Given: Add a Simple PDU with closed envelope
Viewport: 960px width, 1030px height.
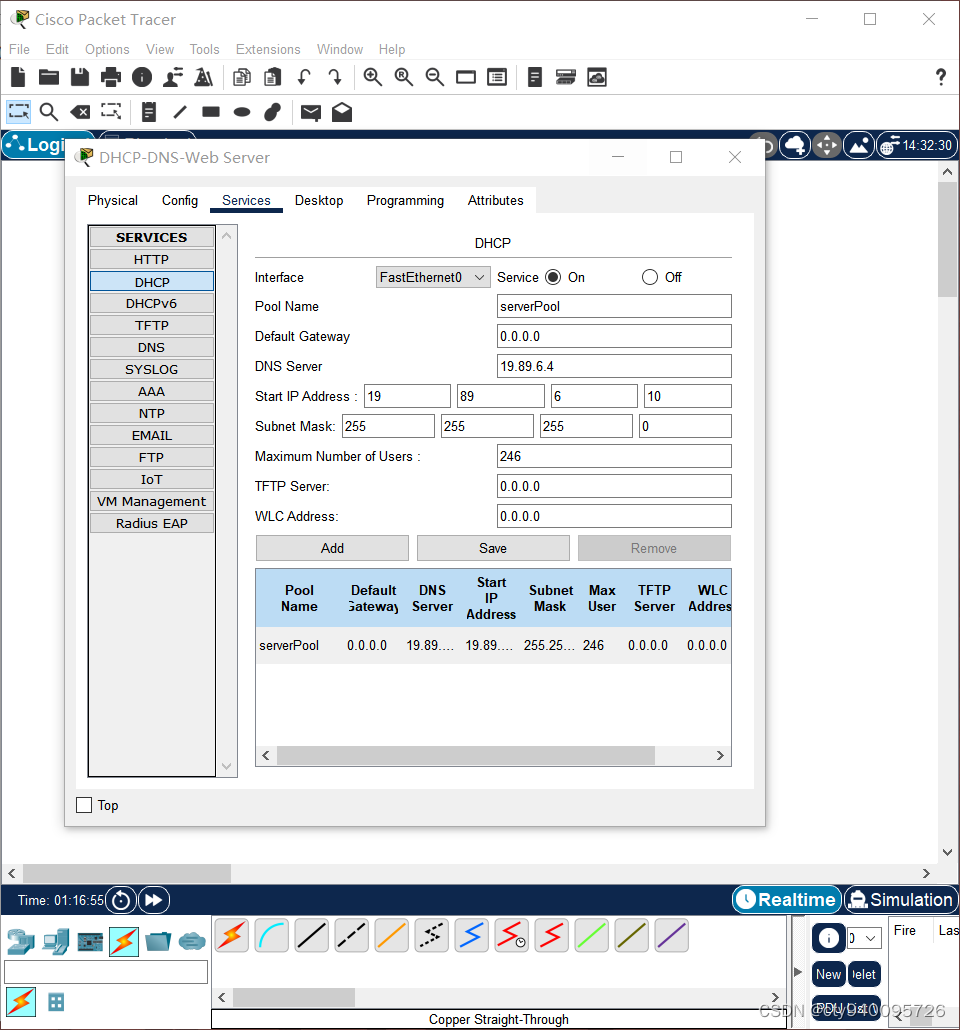Looking at the screenshot, I should 311,112.
